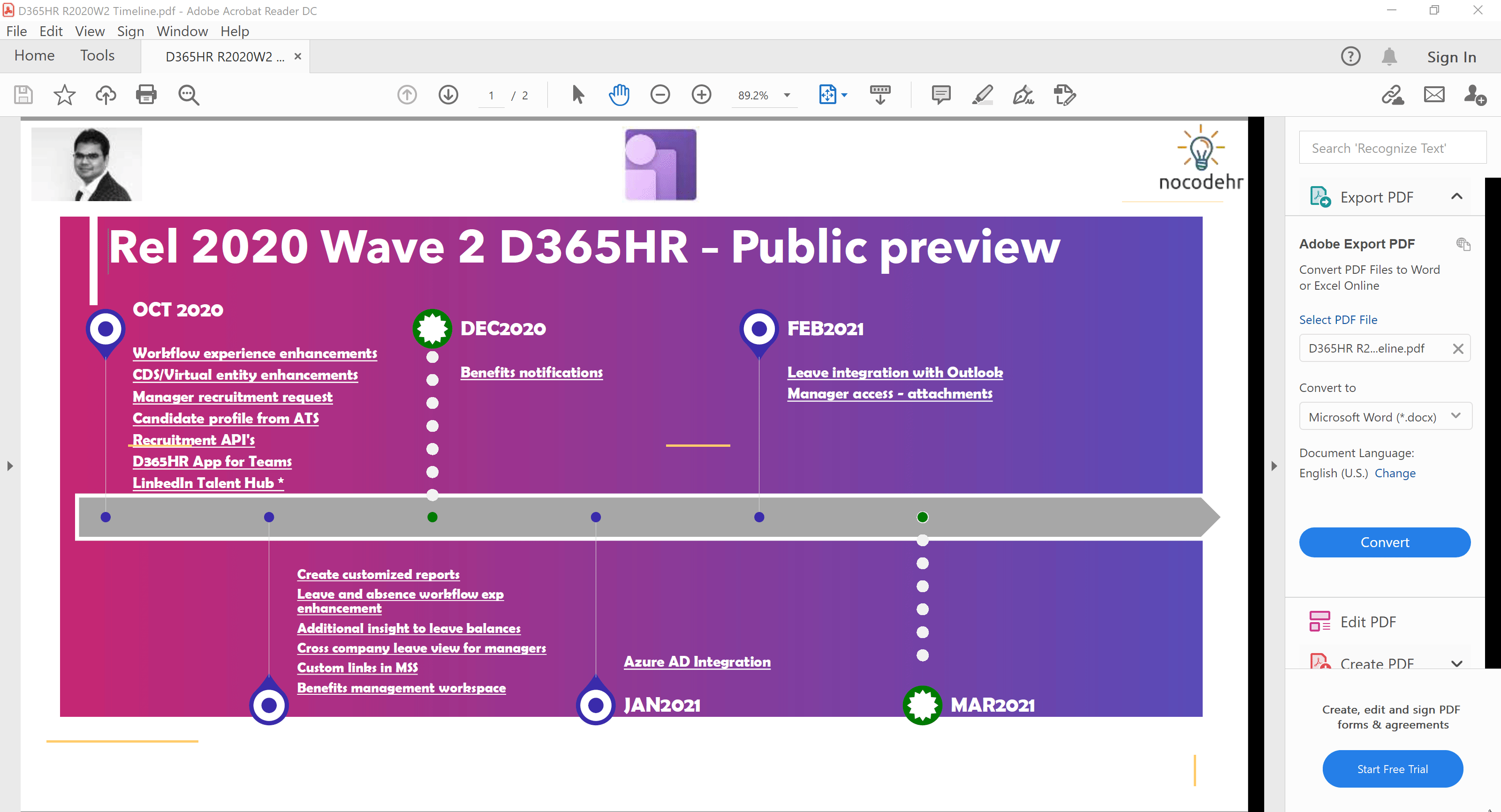Open Create customized reports link

coord(378,574)
